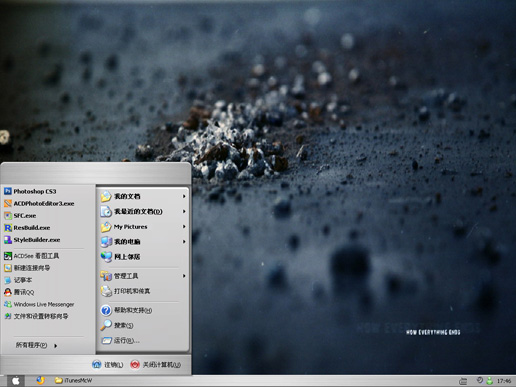Expand 我最近的文档 submenu arrow
Image resolution: width=516 pixels, height=387 pixels.
coord(184,211)
